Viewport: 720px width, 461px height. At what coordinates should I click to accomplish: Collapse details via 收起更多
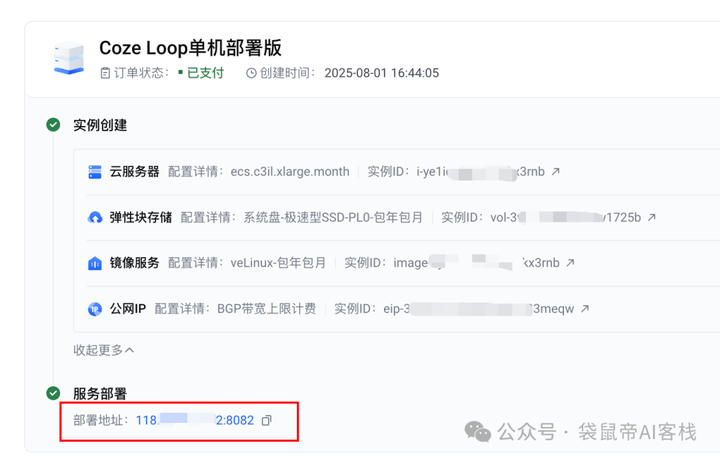click(x=103, y=350)
